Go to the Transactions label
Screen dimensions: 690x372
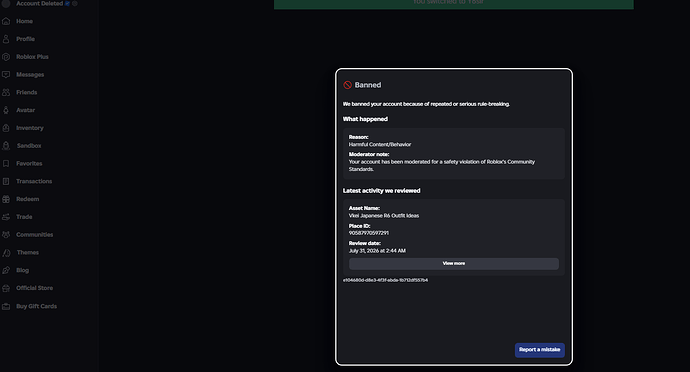[x=34, y=181]
